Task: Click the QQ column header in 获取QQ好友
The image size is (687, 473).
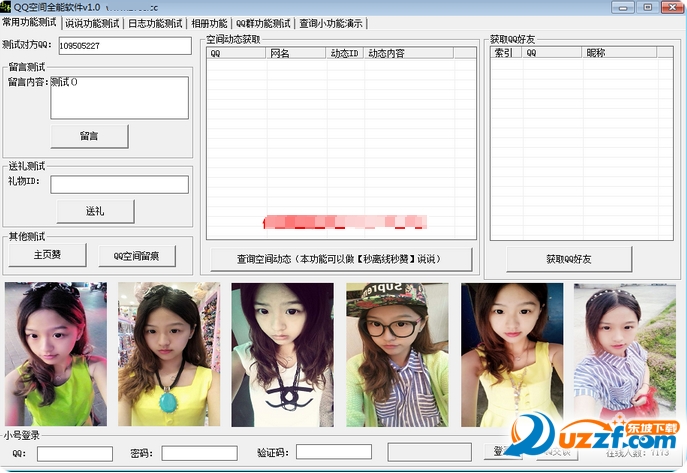Action: point(552,53)
